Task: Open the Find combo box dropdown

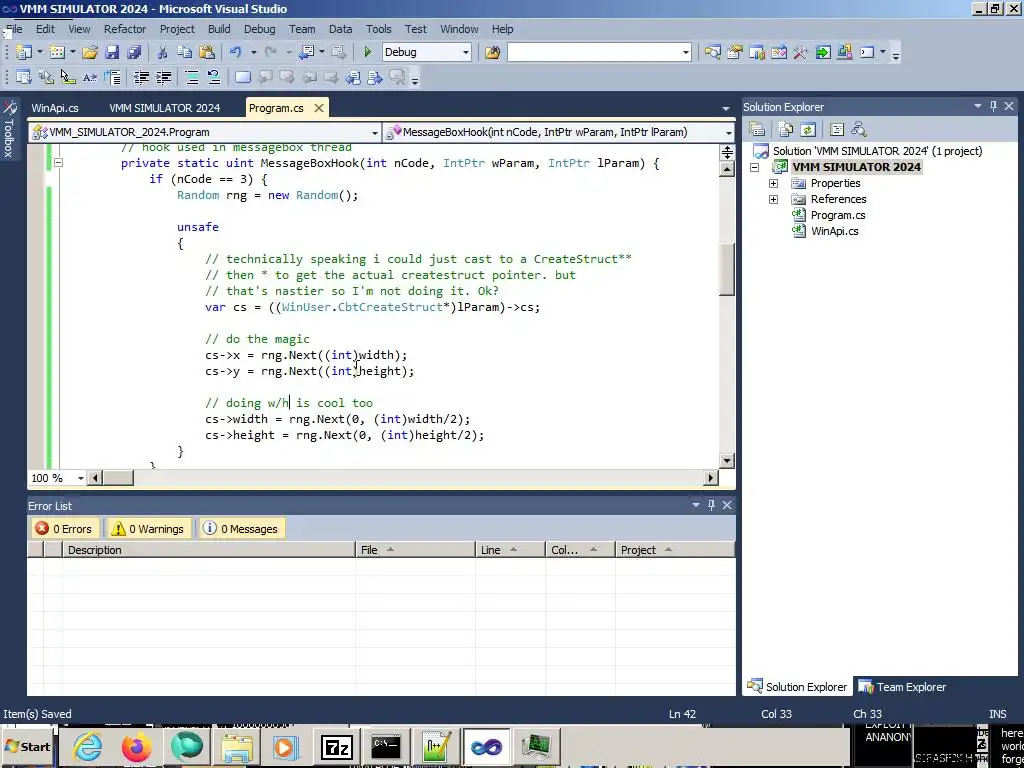Action: pos(686,52)
